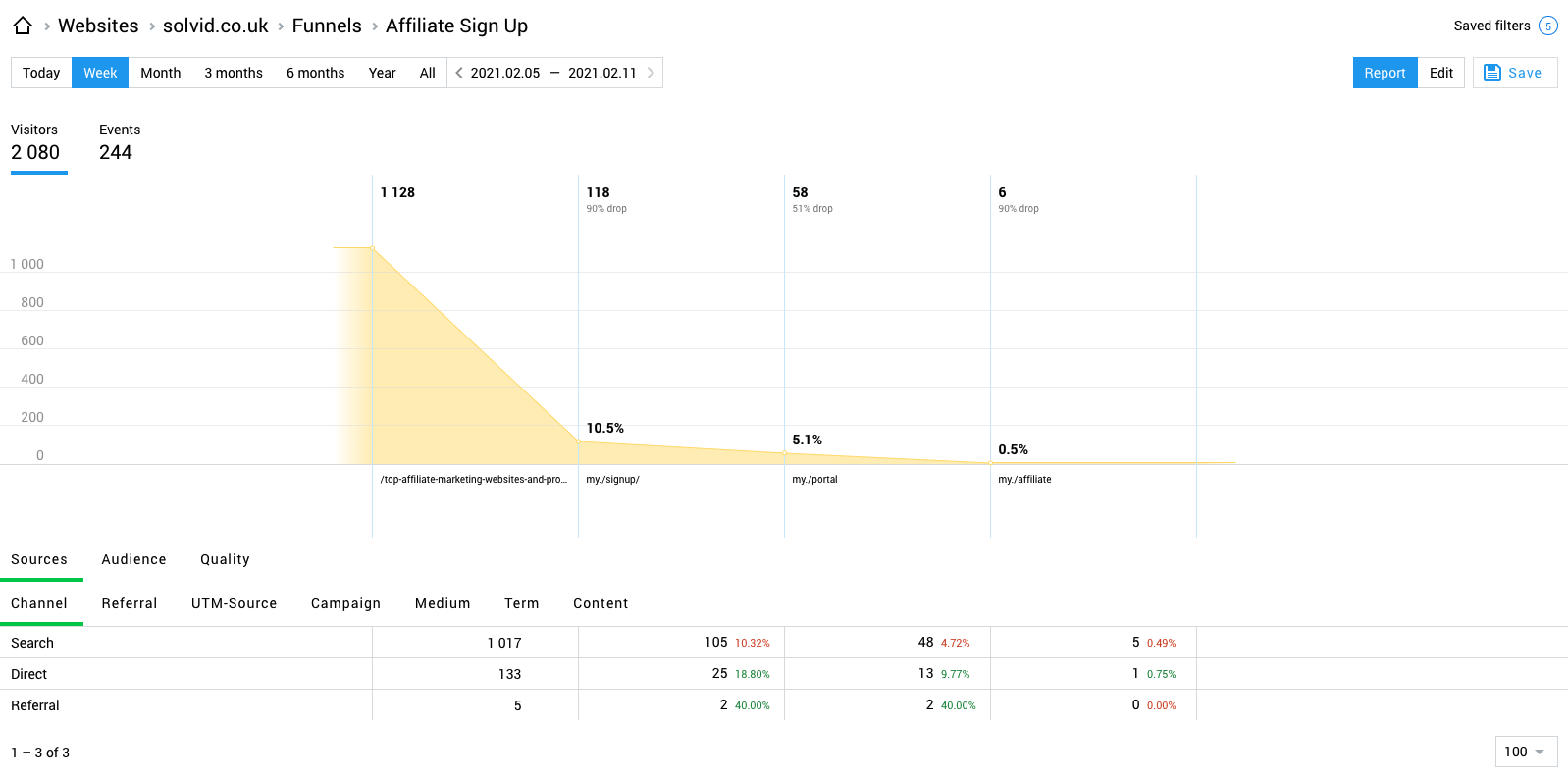The image size is (1568, 779).
Task: Click the 5.1% conversion label
Action: pyautogui.click(x=808, y=440)
